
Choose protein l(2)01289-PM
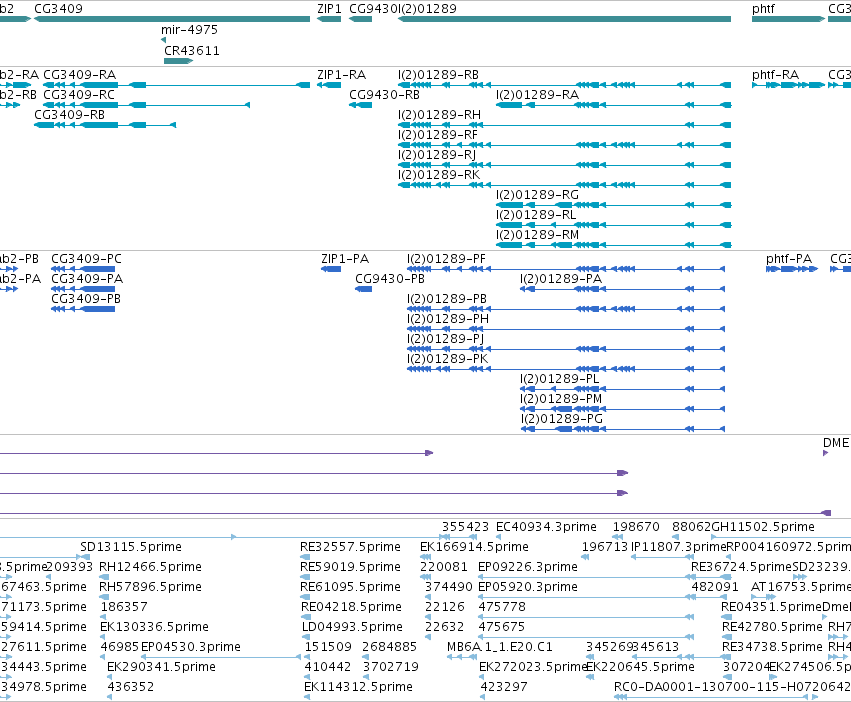click(x=561, y=399)
